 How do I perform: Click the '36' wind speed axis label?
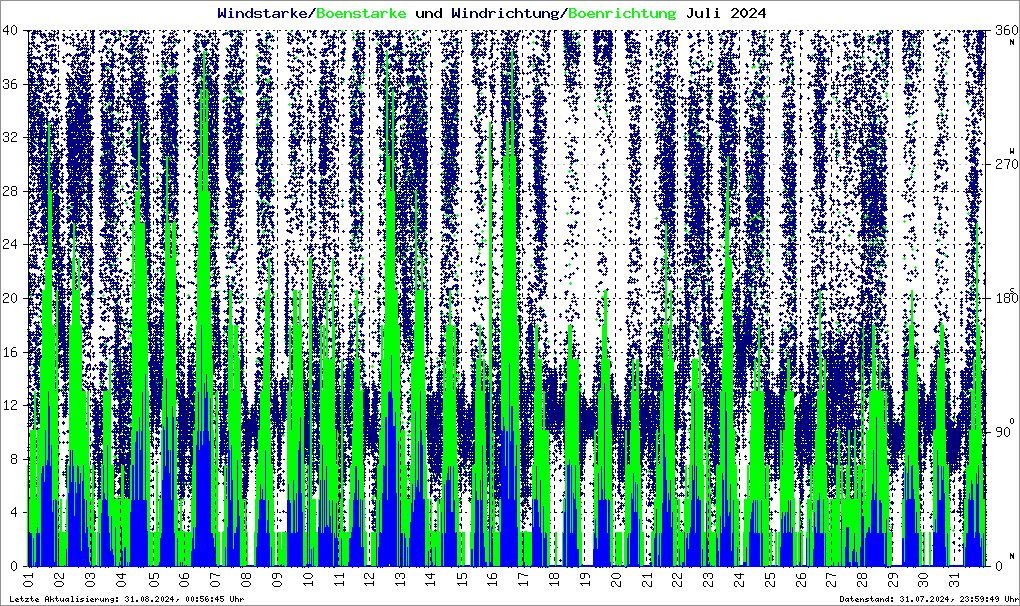[10, 84]
